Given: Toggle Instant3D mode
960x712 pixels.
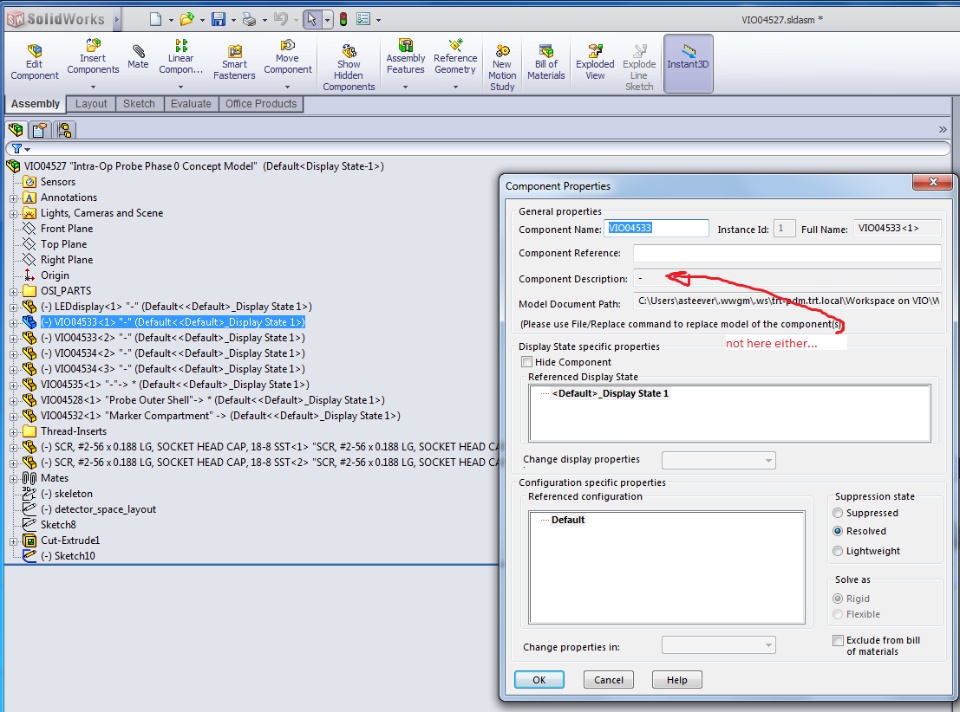Looking at the screenshot, I should coord(688,63).
